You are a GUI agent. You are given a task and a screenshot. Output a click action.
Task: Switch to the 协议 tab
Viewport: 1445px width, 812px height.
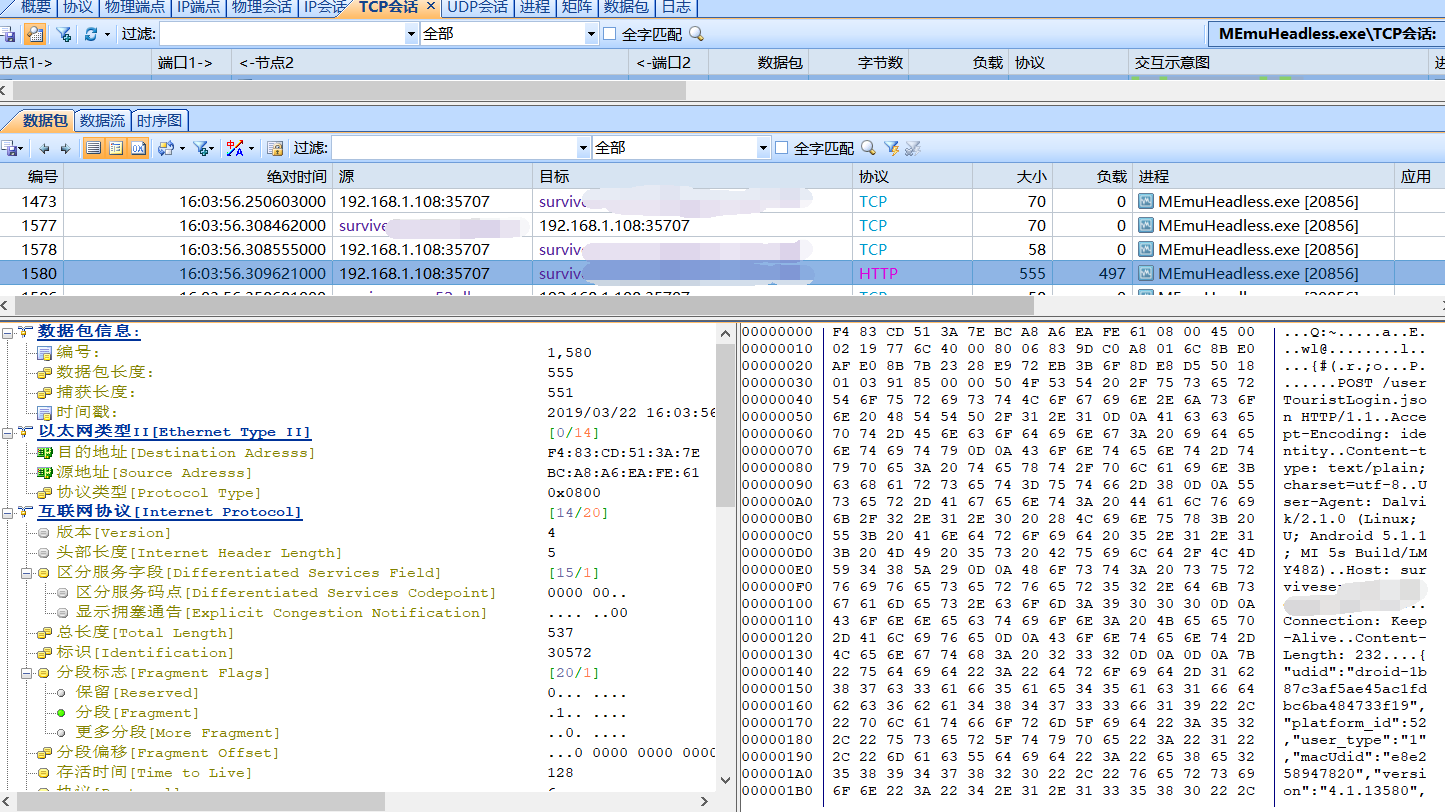[x=78, y=7]
